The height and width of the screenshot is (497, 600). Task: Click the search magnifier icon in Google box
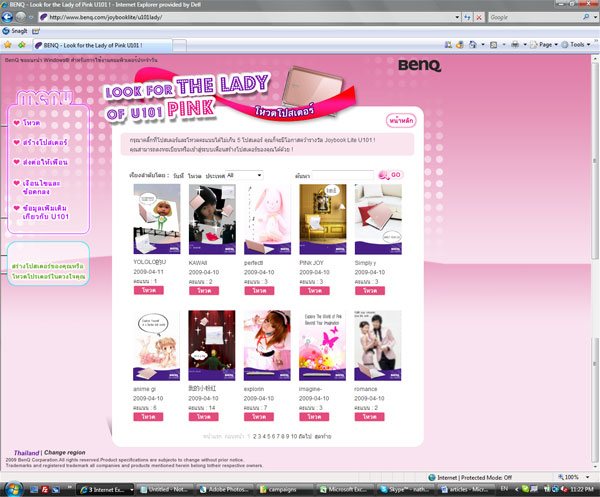tap(586, 17)
